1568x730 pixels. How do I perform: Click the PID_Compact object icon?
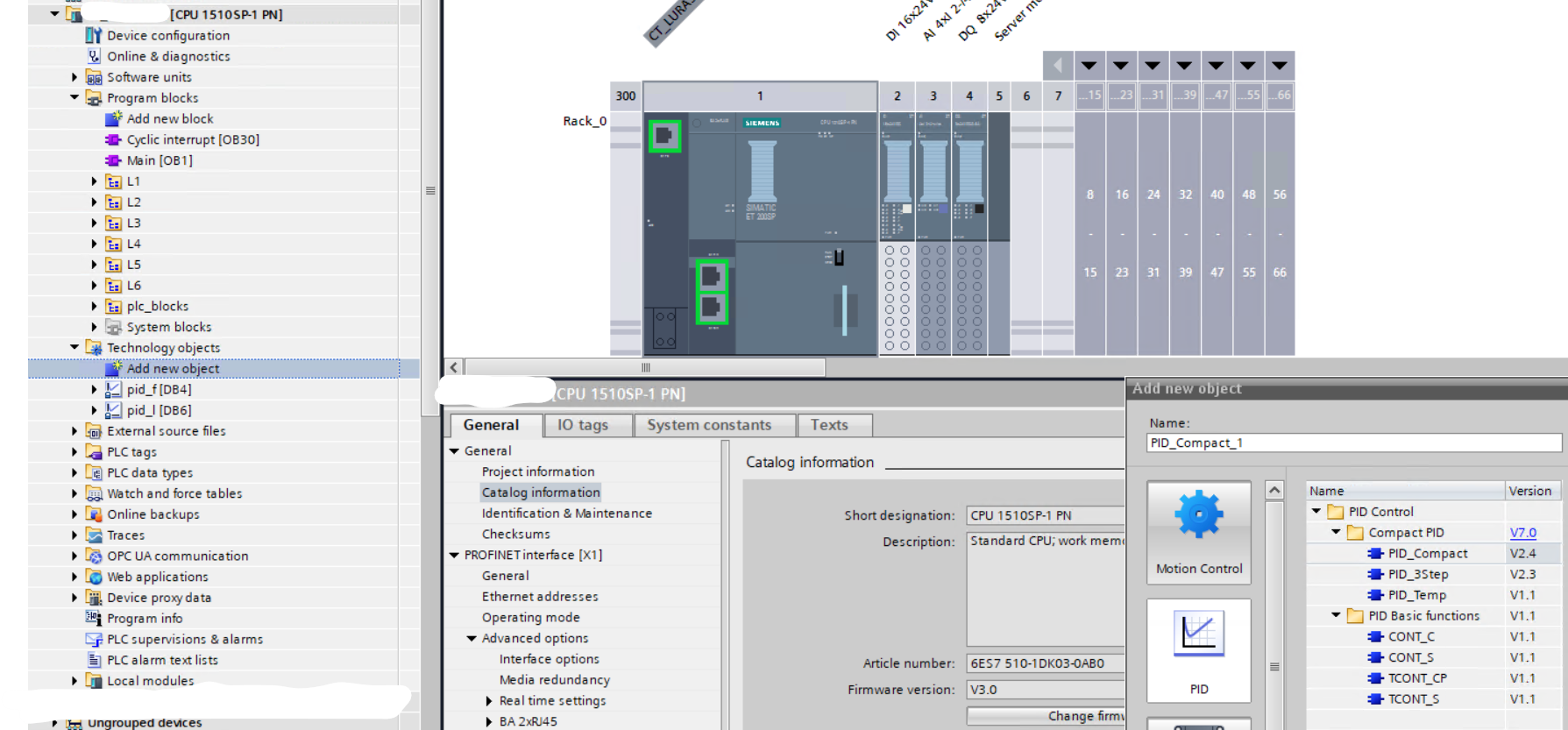[x=1375, y=554]
